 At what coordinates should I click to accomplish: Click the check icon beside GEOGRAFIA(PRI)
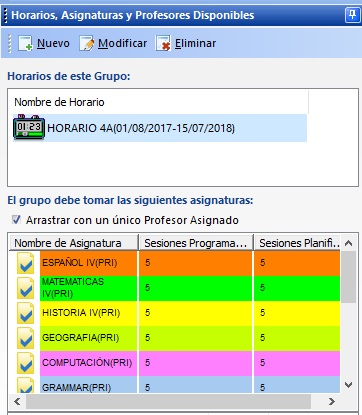pyautogui.click(x=26, y=338)
